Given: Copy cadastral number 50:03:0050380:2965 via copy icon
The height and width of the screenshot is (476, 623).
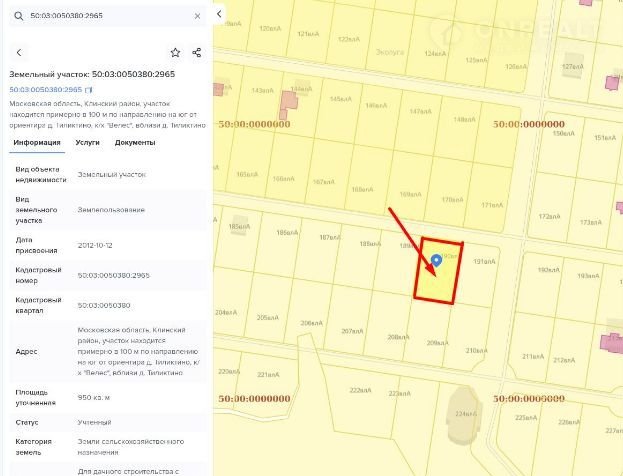Looking at the screenshot, I should [89, 90].
